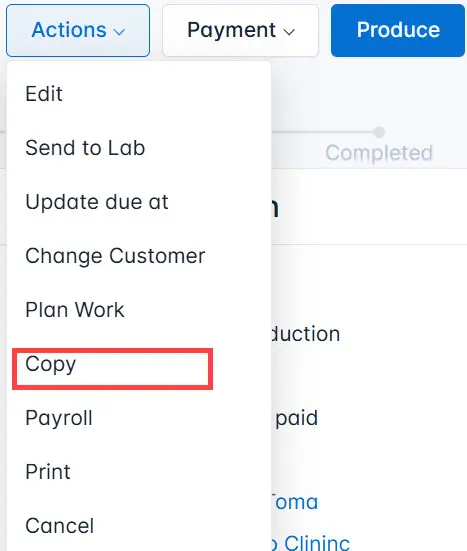The image size is (467, 551).
Task: Expand the Payment dropdown
Action: pyautogui.click(x=240, y=31)
